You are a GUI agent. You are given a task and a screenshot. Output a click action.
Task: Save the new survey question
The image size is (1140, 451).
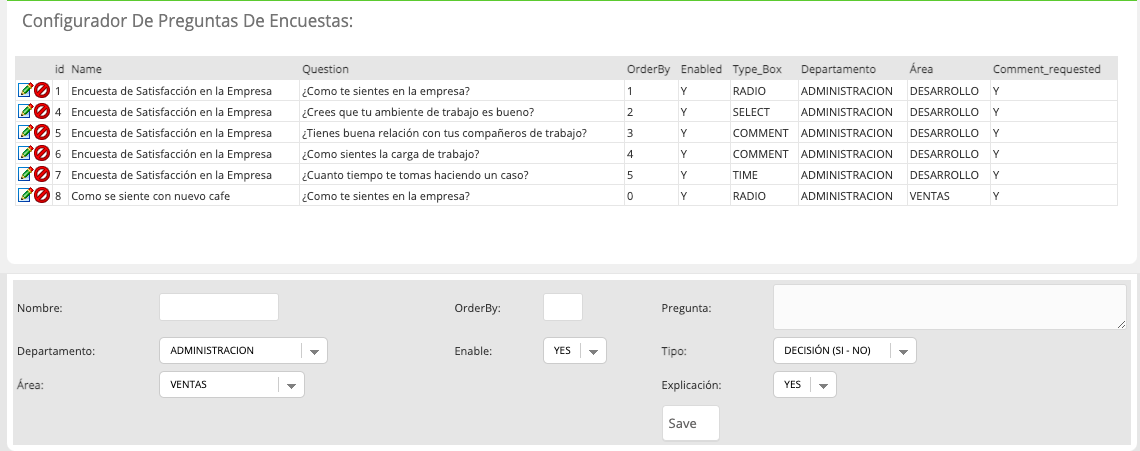[691, 423]
